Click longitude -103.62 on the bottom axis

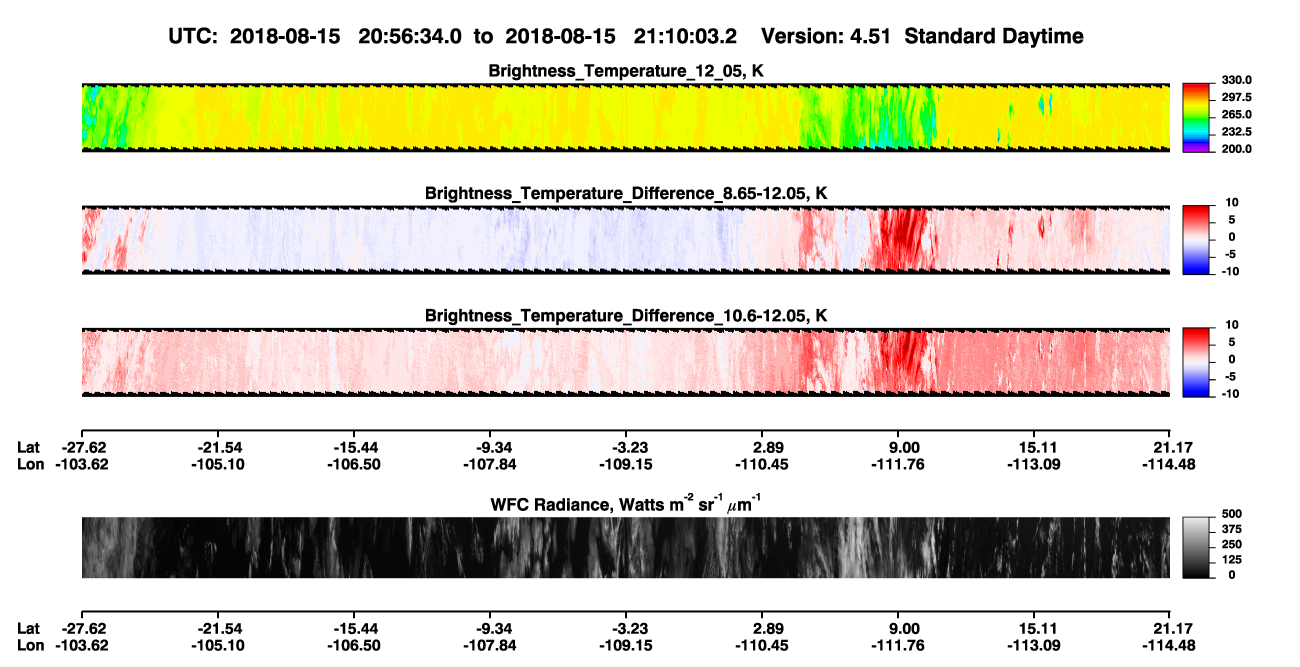coord(82,645)
